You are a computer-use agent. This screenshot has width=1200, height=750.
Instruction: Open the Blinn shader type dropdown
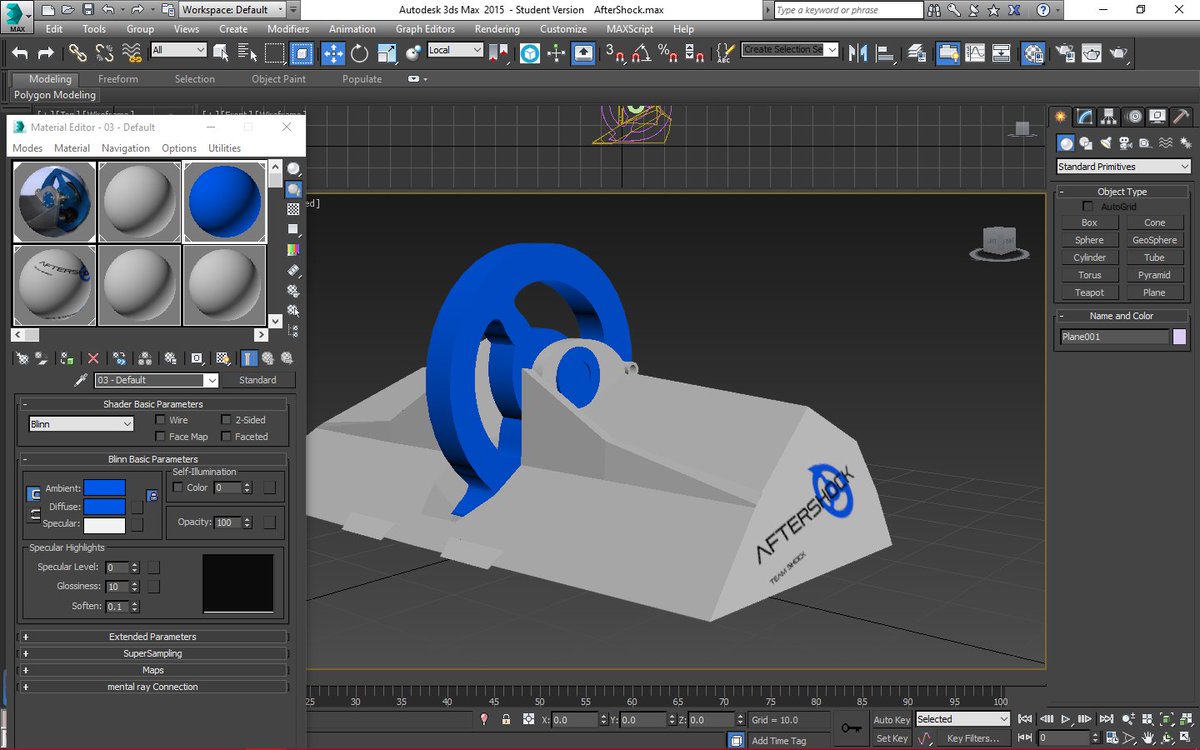[x=81, y=424]
